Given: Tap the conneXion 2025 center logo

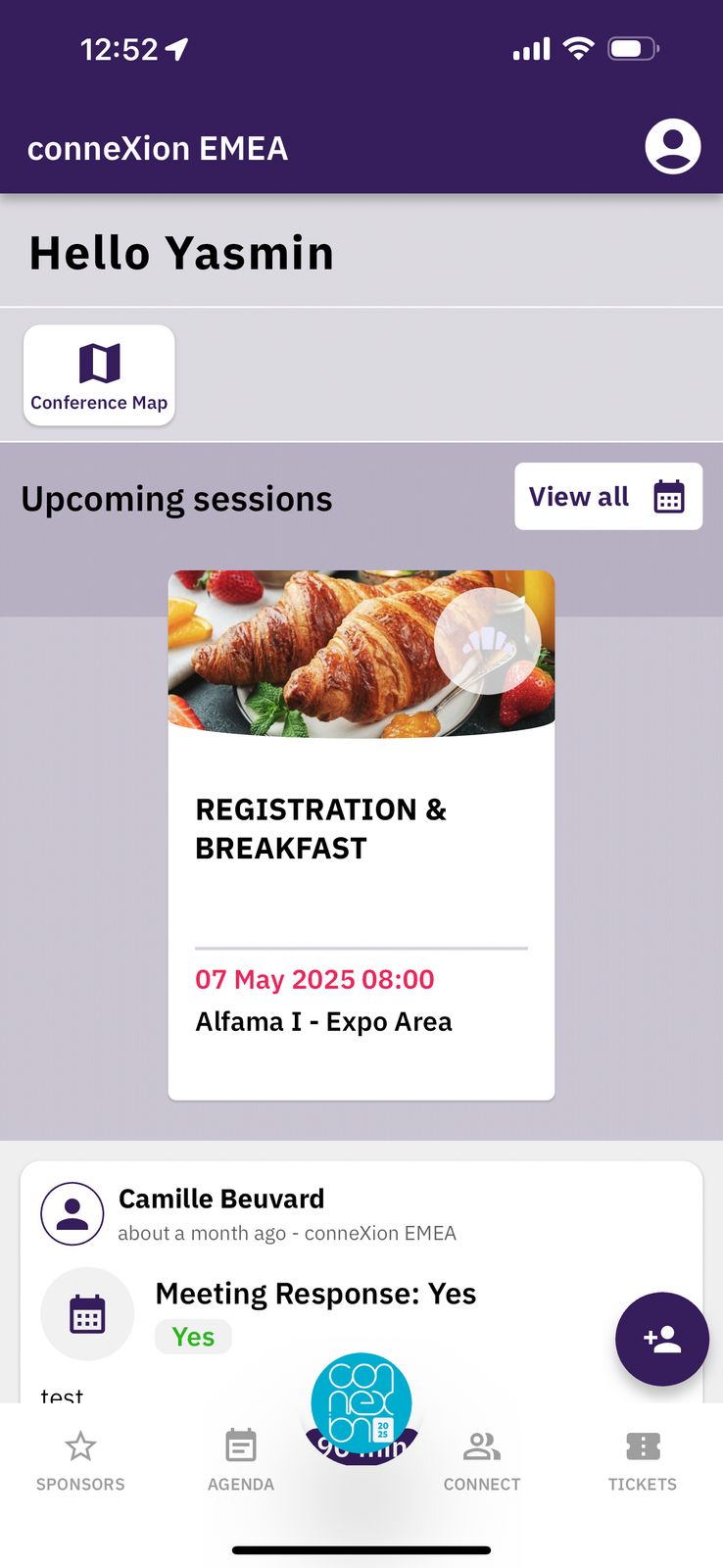Looking at the screenshot, I should click(361, 1403).
